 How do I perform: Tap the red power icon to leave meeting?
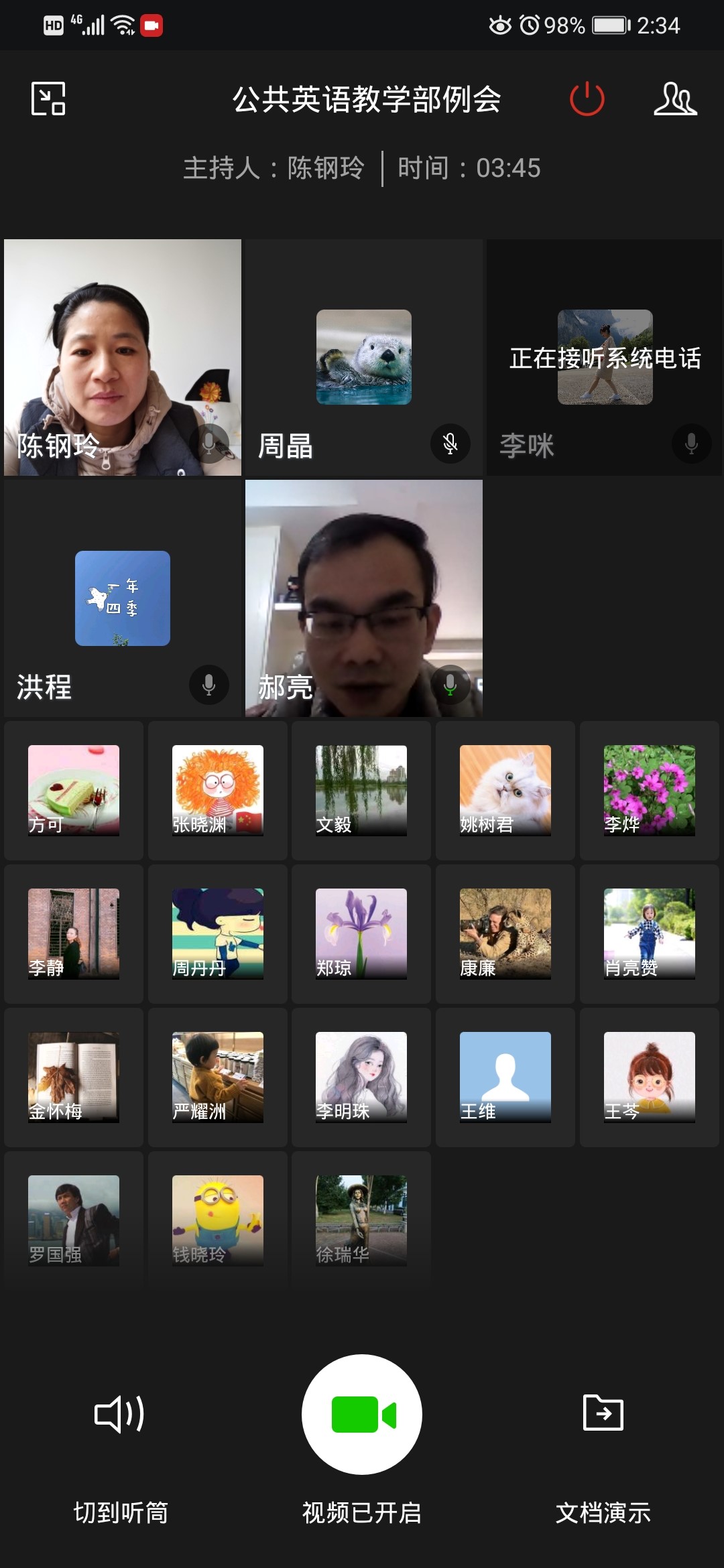click(587, 99)
